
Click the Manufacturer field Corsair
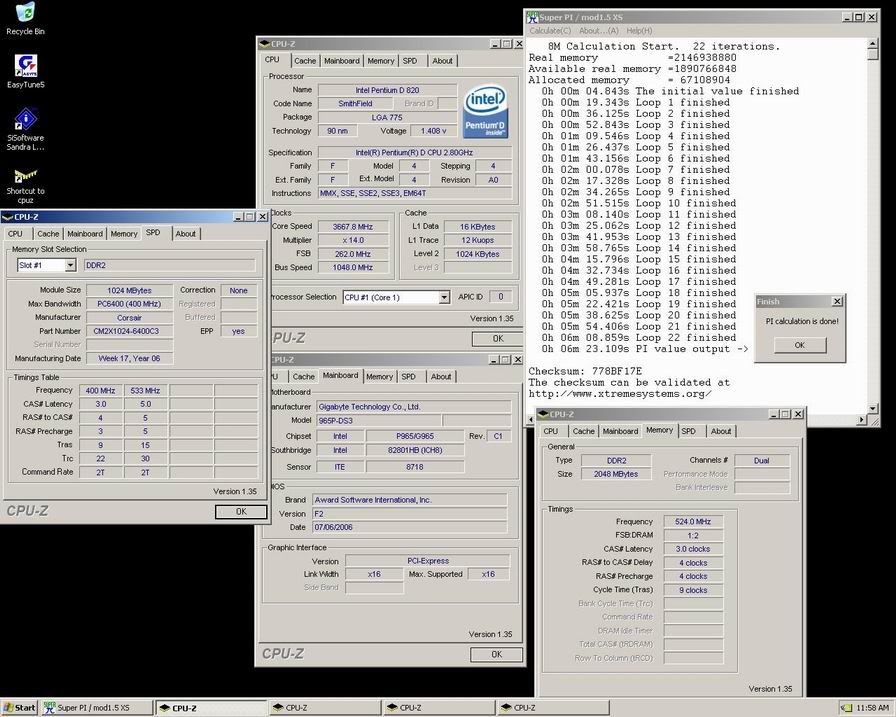(129, 317)
